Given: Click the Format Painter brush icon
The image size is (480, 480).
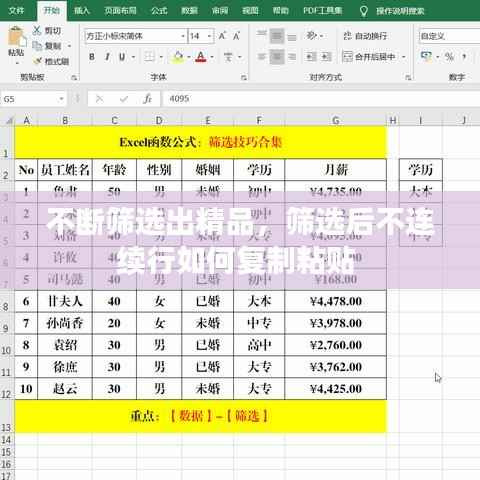Looking at the screenshot, I should click(37, 61).
